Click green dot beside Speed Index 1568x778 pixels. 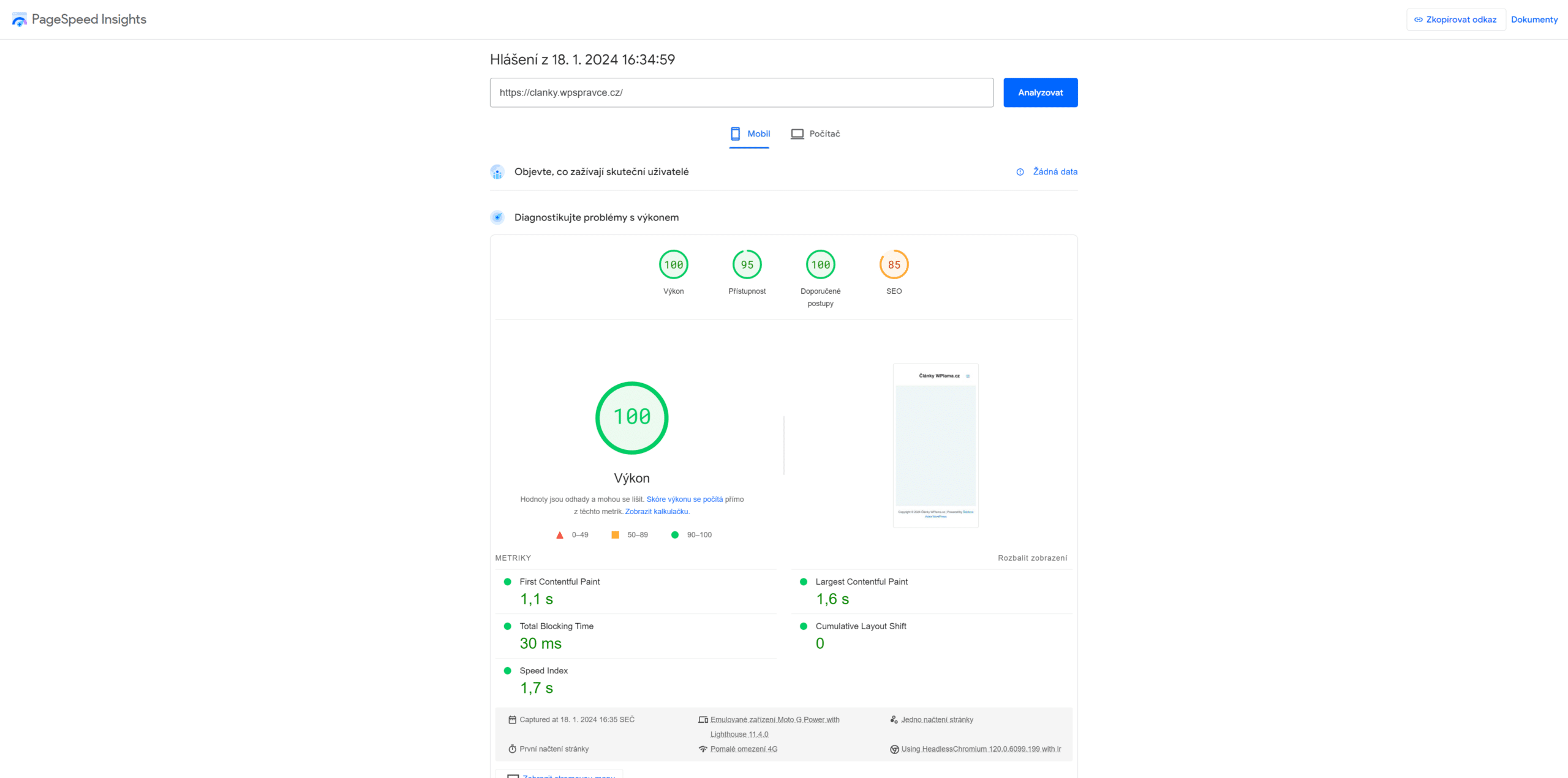point(507,671)
